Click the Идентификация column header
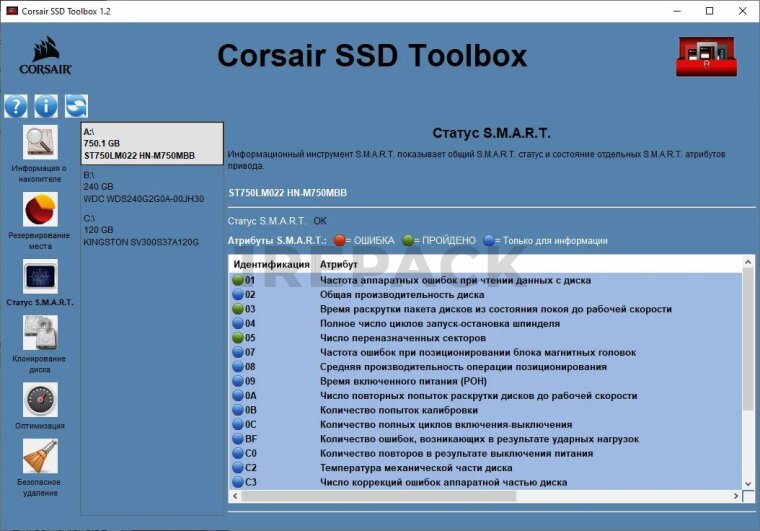 click(x=272, y=264)
